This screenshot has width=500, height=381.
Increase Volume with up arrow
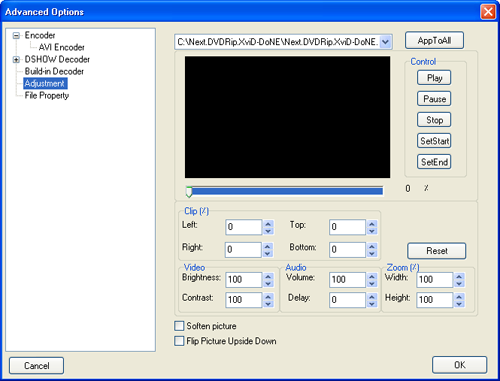pos(372,276)
